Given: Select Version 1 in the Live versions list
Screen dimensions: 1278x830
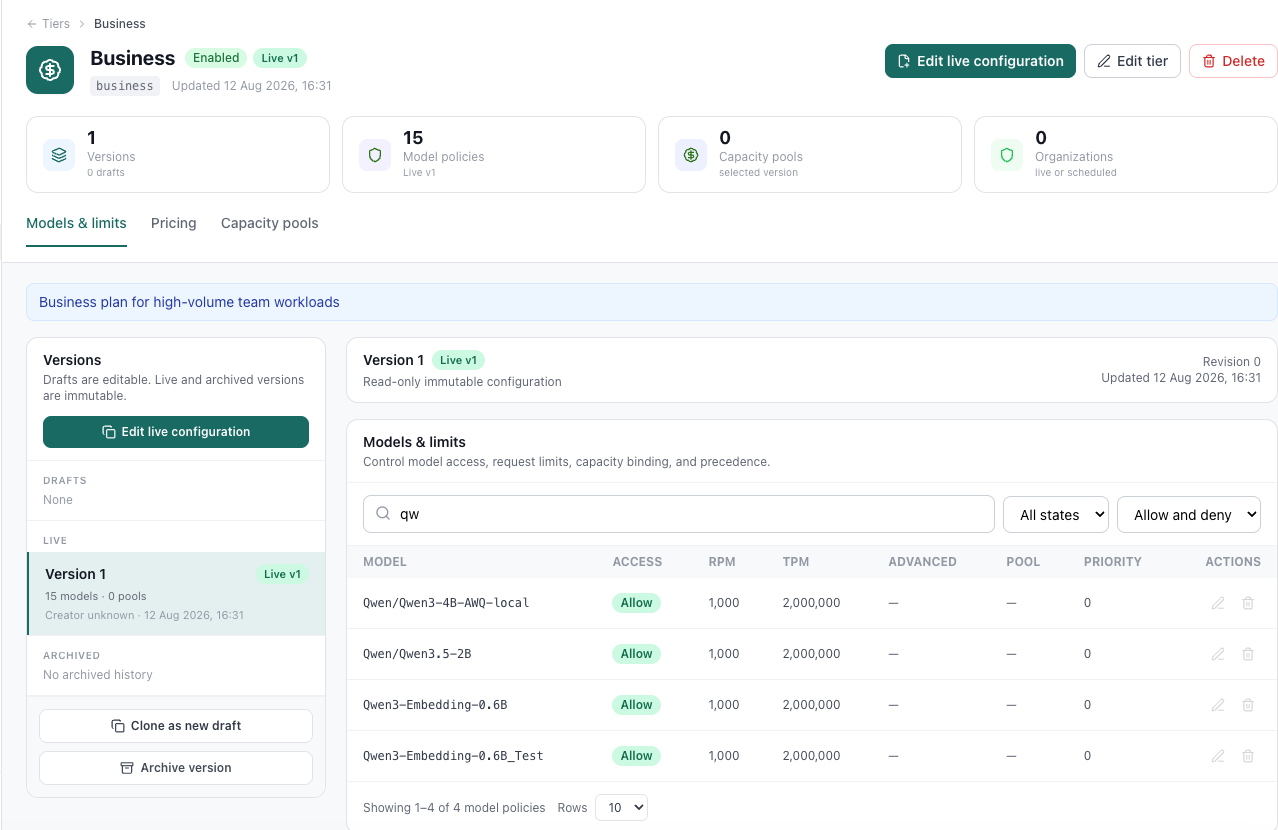Looking at the screenshot, I should coord(176,594).
